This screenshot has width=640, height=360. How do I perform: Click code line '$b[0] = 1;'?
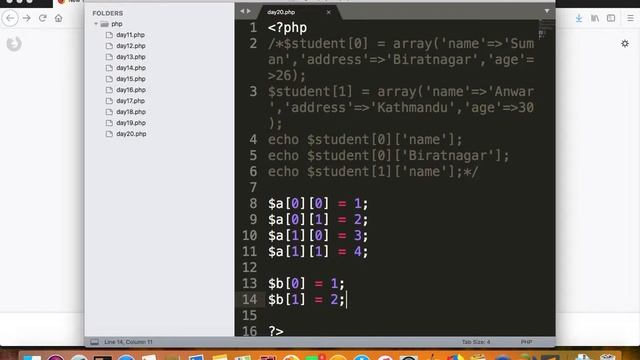pos(306,283)
